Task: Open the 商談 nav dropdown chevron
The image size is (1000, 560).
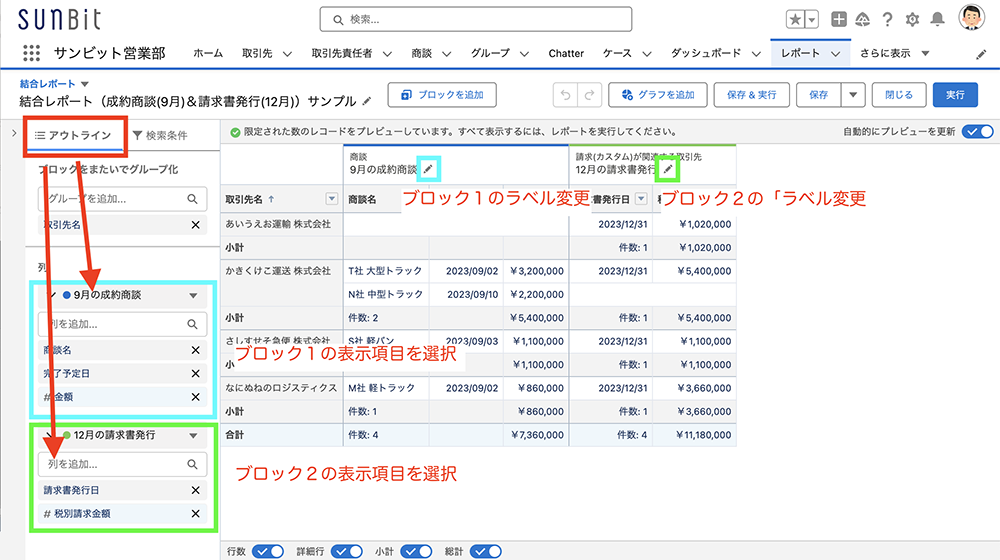Action: [x=446, y=54]
